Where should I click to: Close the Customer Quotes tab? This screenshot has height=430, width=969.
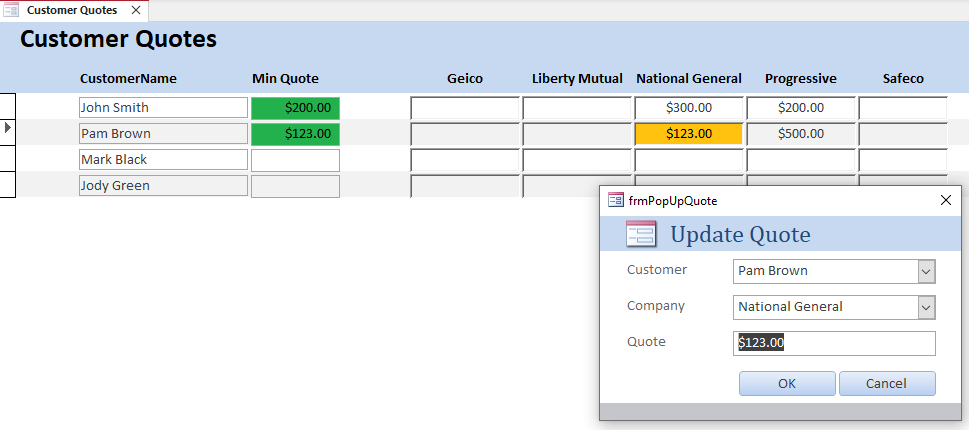tap(136, 10)
